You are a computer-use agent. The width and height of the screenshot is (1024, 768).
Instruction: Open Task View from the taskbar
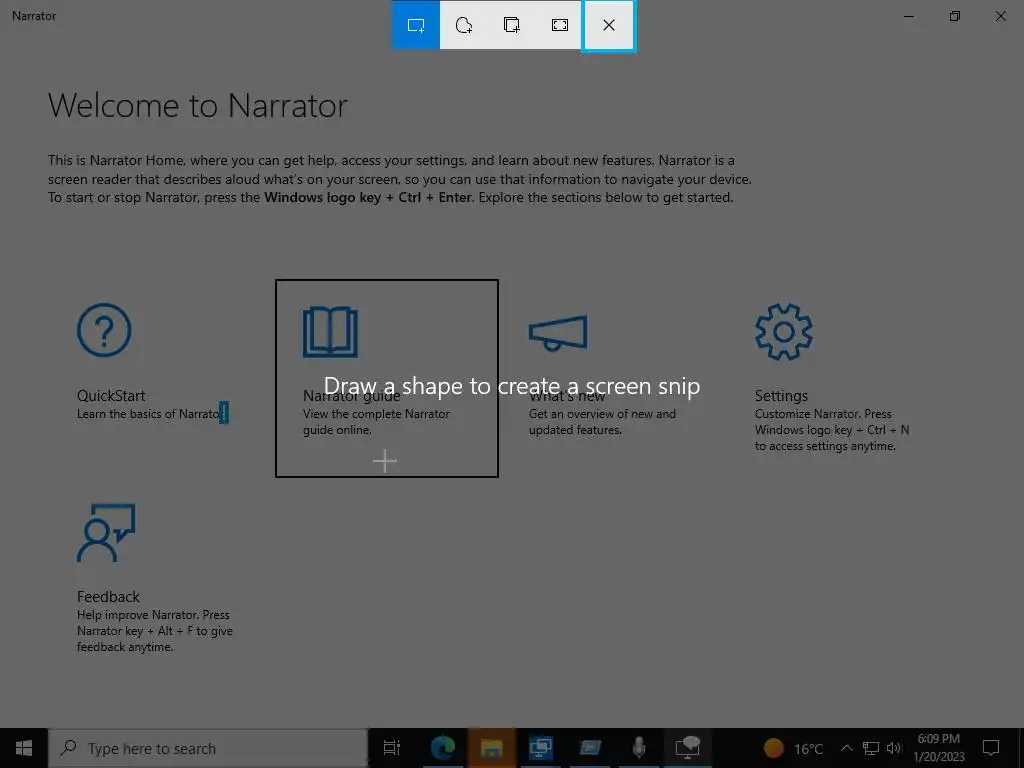391,748
